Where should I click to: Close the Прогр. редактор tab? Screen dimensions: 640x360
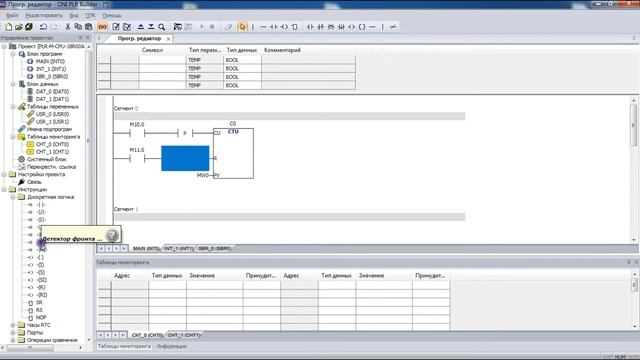tap(168, 39)
